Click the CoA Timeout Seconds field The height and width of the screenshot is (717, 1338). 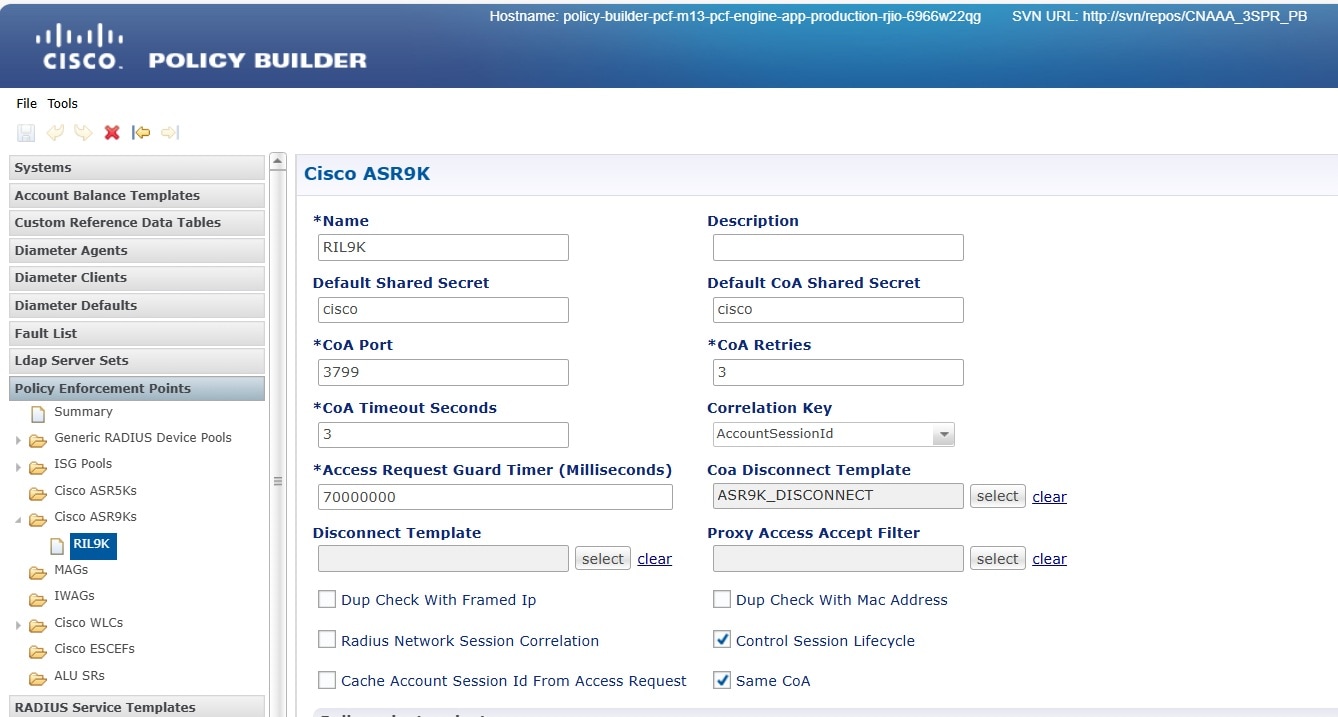point(443,434)
